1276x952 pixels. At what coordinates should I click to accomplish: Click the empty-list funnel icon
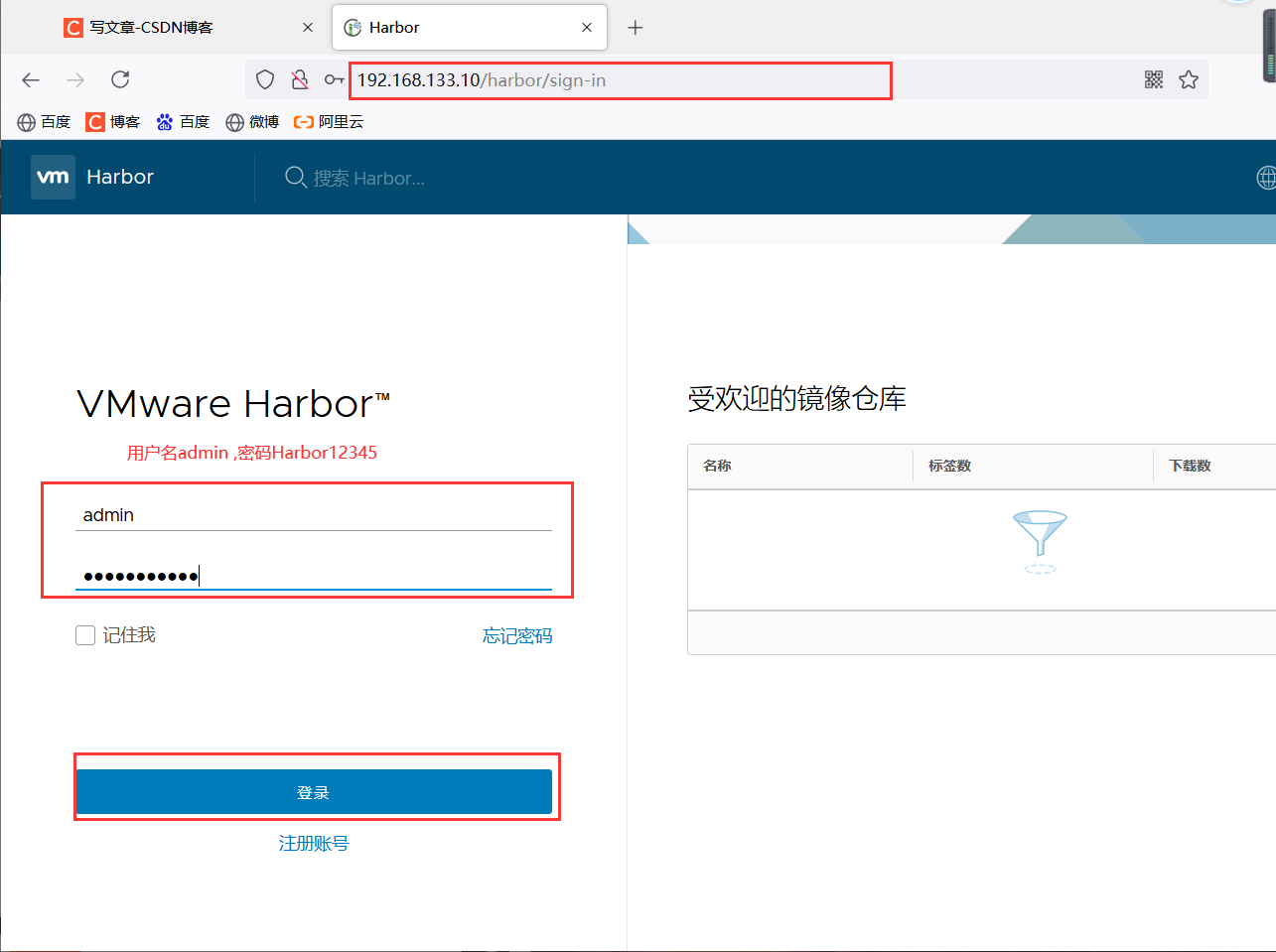click(1040, 542)
